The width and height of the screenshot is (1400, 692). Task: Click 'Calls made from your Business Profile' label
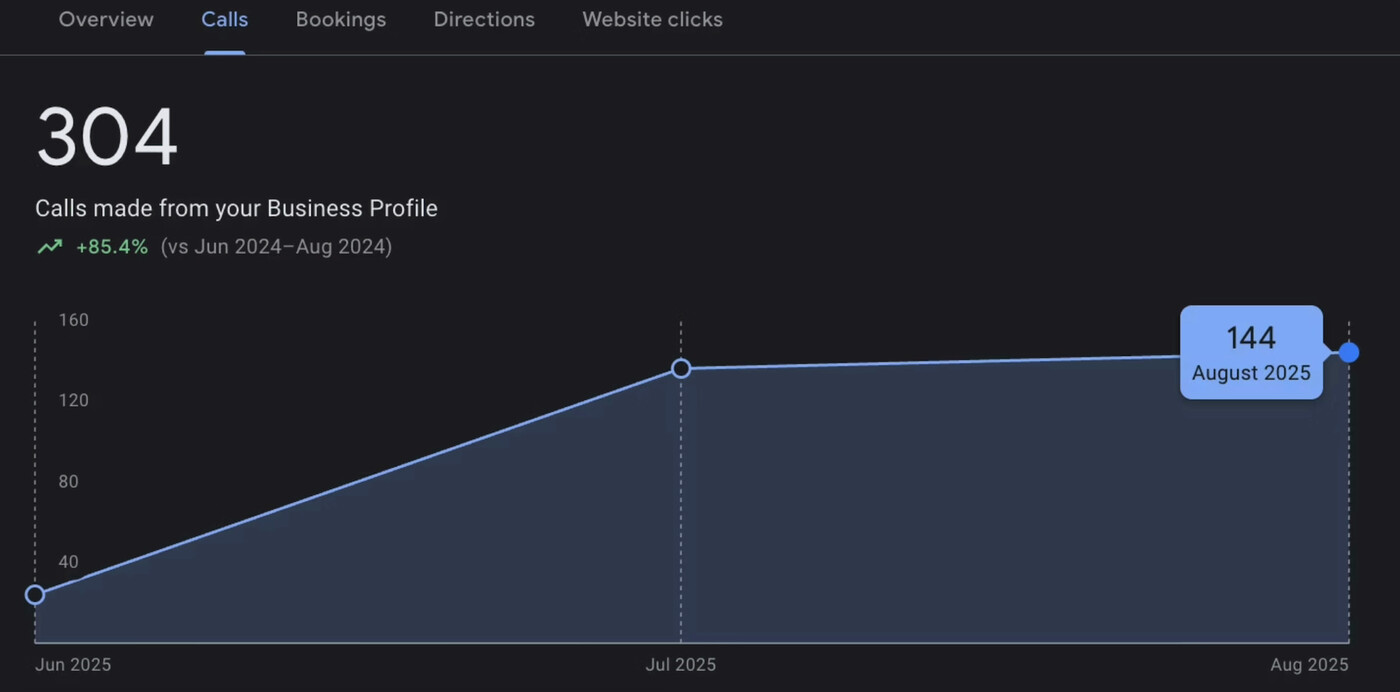coord(236,208)
